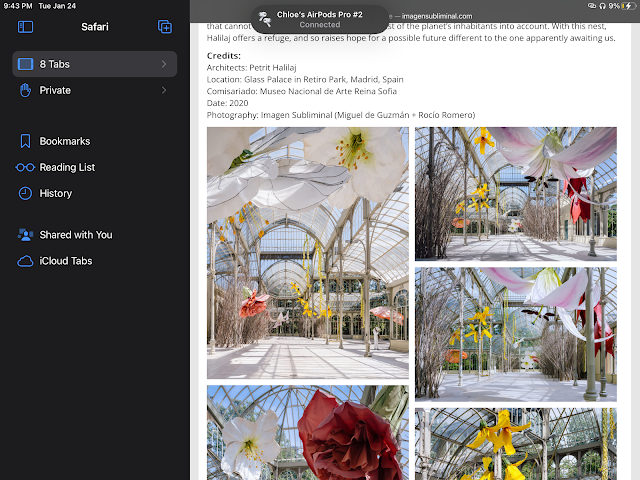Open the yellow flowers photo at bottom right
Viewport: 640px width, 480px height.
[516, 444]
